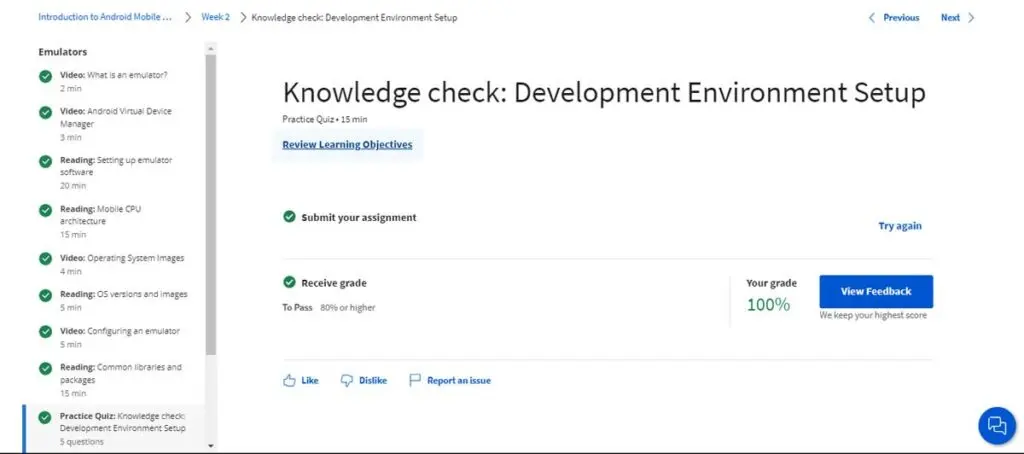Viewport: 1024px width, 454px height.
Task: Click green checkmark beside Practice Quiz sidebar item
Action: click(x=45, y=417)
